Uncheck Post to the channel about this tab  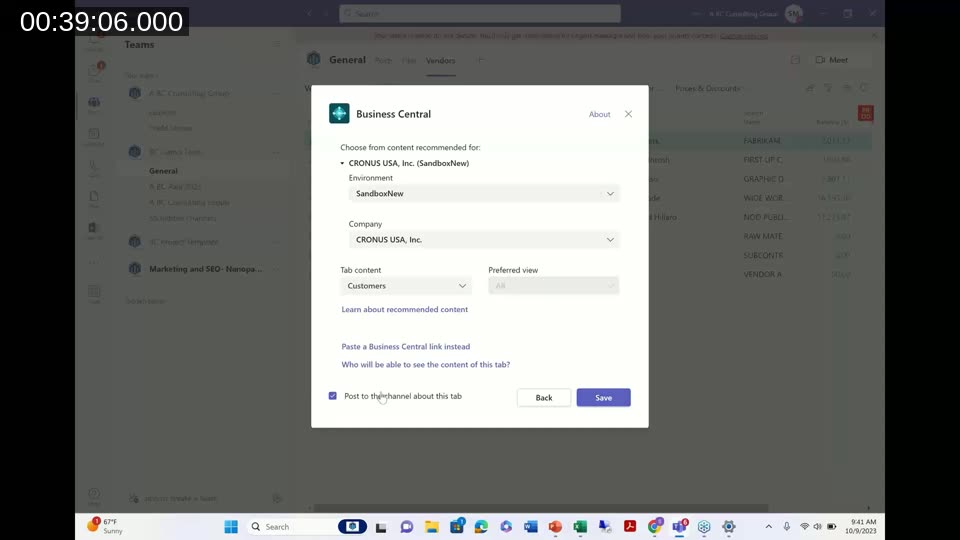[x=332, y=396]
